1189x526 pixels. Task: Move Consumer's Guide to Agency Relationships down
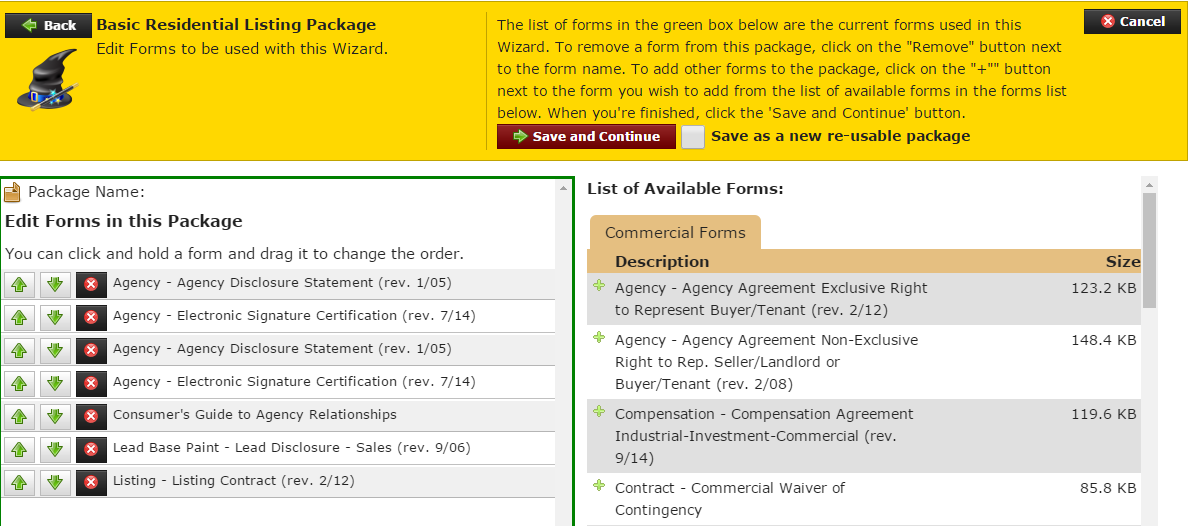(55, 416)
